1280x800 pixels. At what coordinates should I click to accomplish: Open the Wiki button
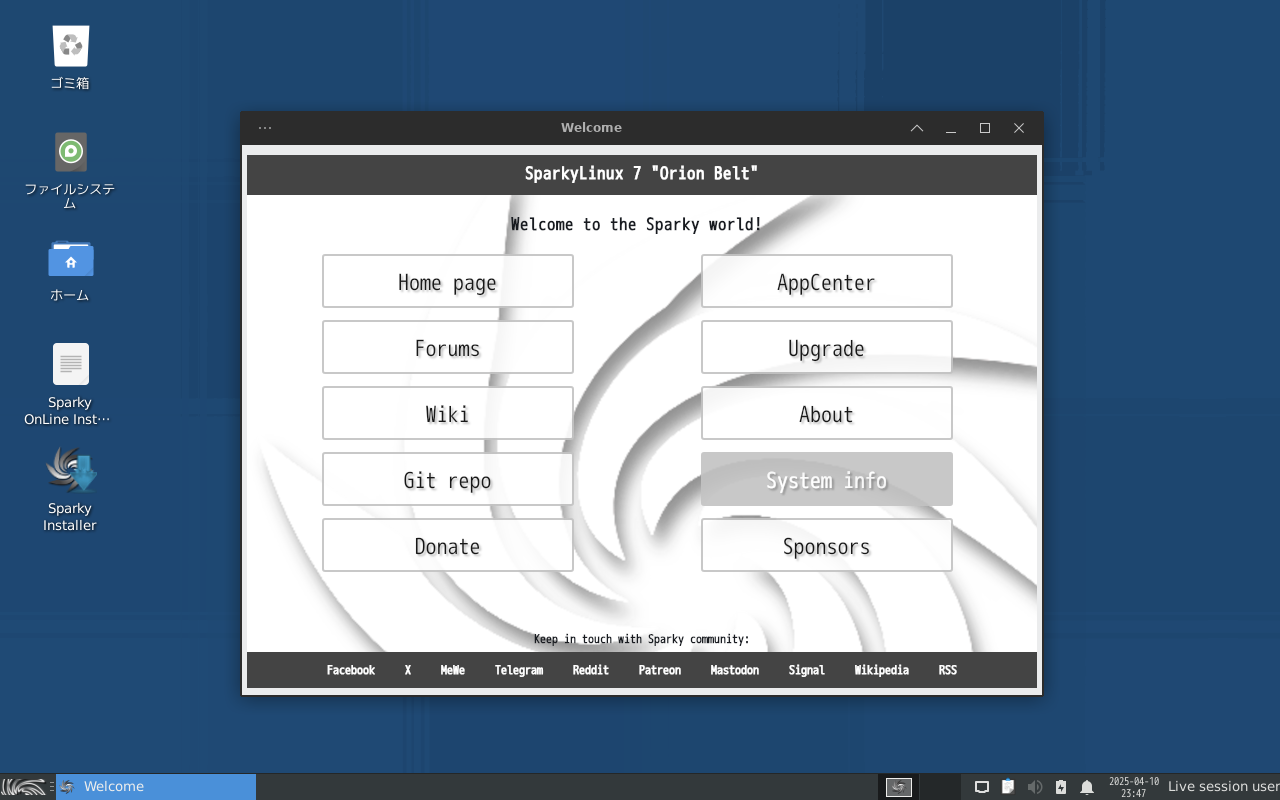click(448, 413)
